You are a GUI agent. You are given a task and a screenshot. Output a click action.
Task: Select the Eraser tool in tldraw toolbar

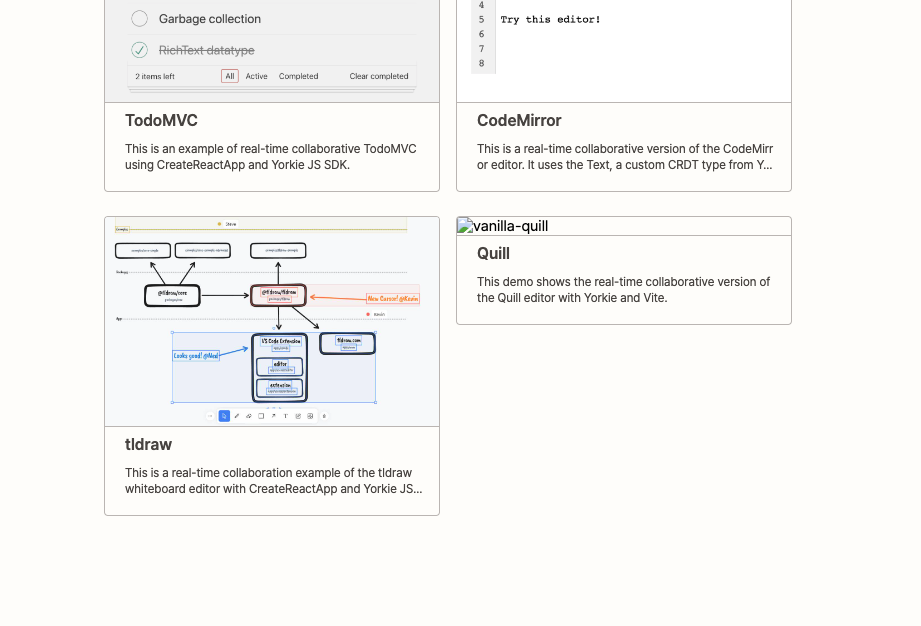coord(249,415)
